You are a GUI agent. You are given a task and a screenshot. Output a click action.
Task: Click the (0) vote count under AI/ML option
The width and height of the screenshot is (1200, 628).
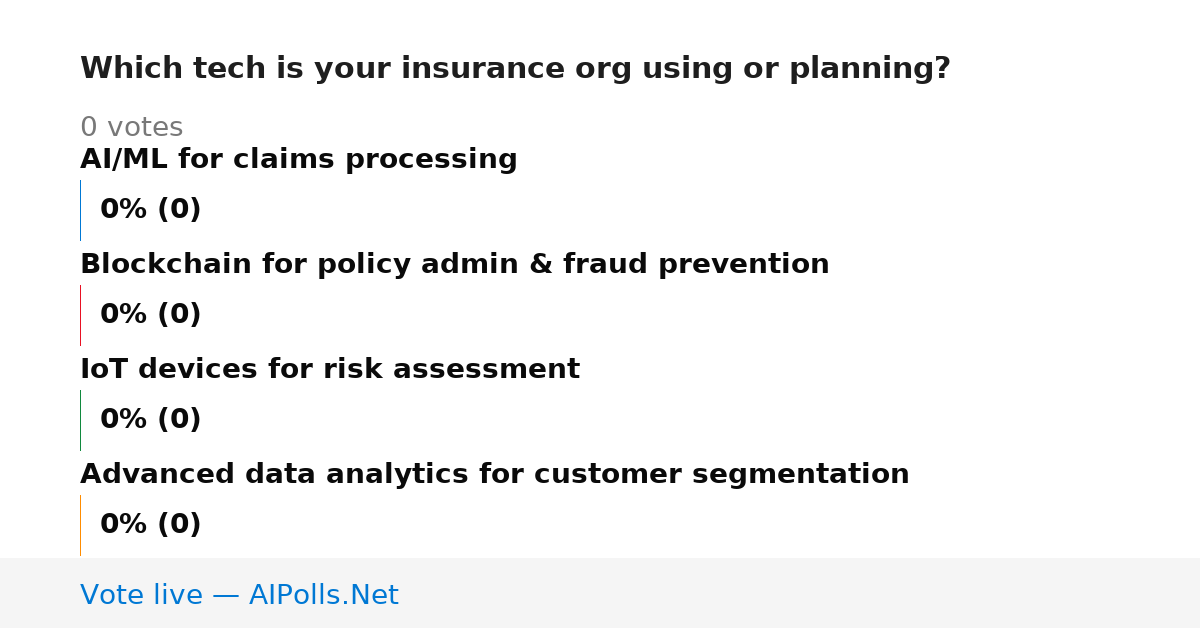[179, 210]
